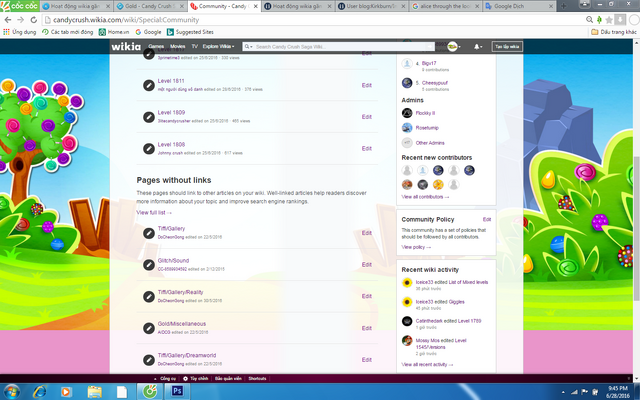Click Flockky II admin avatar
This screenshot has width=640, height=400.
[x=407, y=113]
